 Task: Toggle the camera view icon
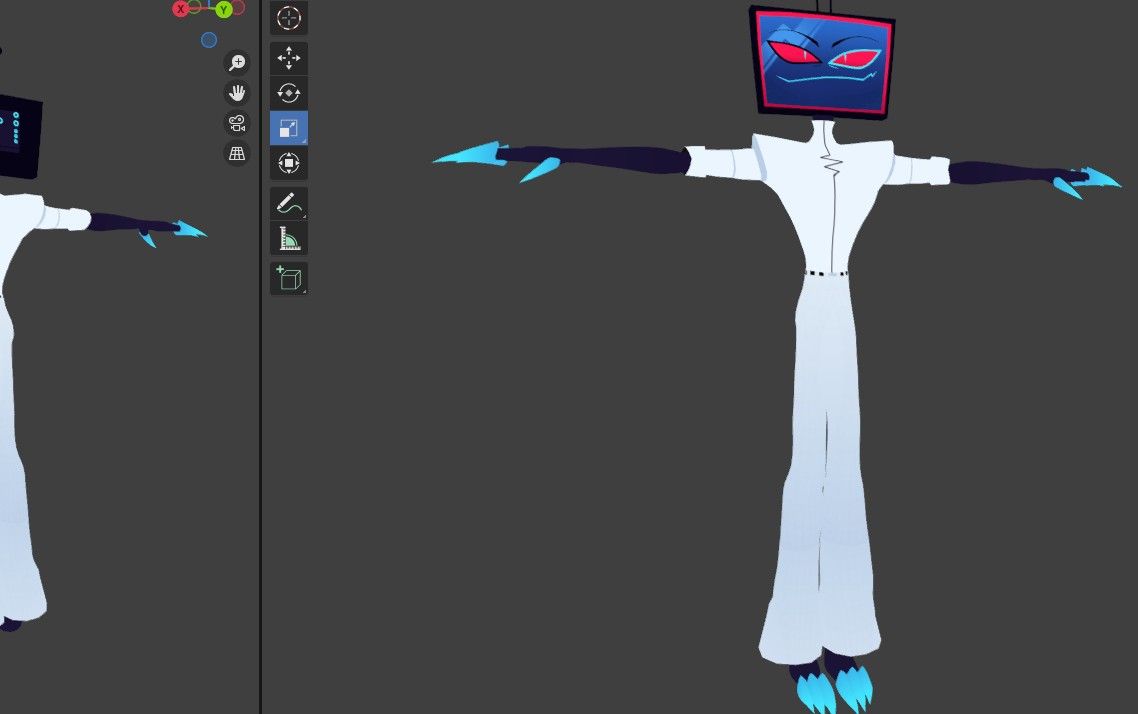click(237, 123)
